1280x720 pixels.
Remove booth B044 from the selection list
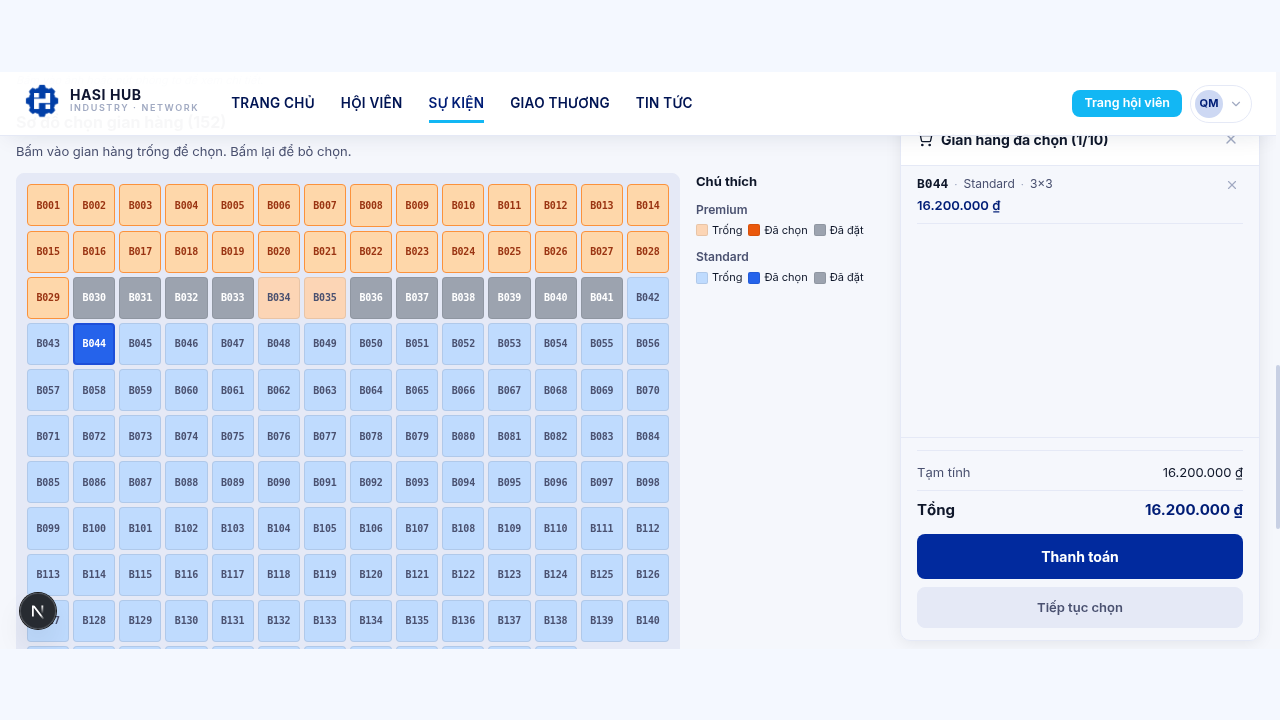click(1232, 185)
